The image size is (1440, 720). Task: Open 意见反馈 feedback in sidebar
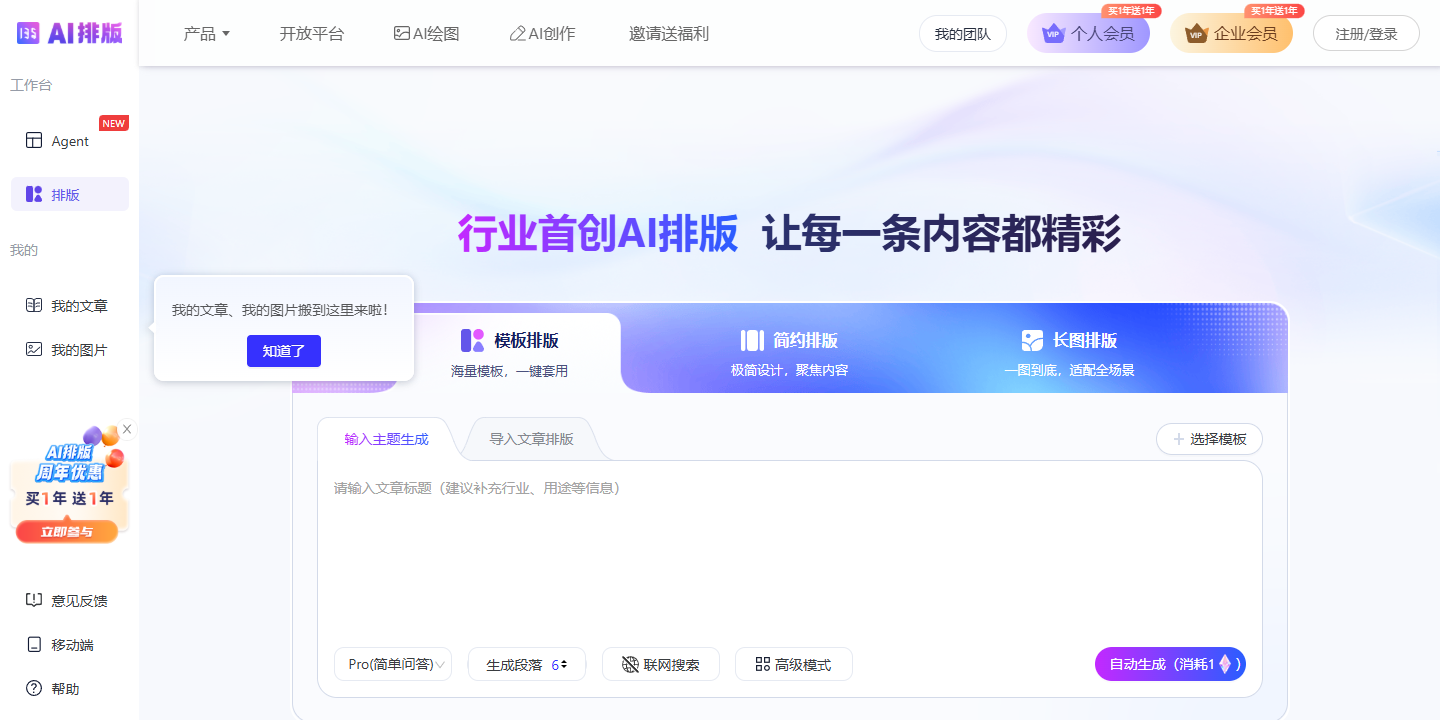point(70,601)
